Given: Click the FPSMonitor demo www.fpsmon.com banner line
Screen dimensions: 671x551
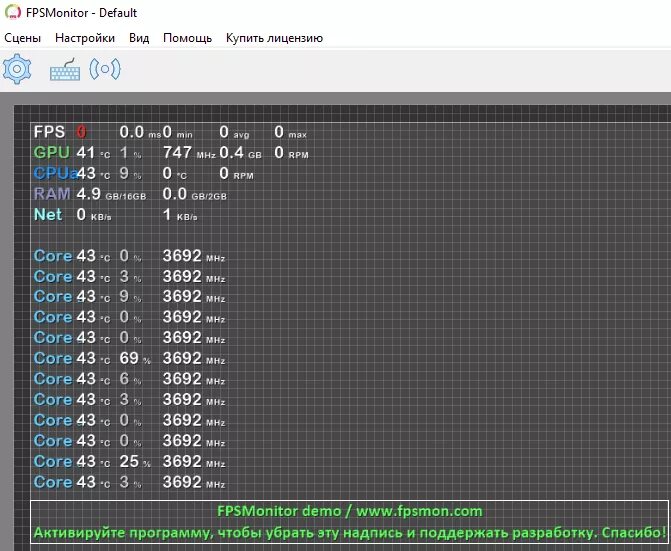Looking at the screenshot, I should click(x=350, y=511).
